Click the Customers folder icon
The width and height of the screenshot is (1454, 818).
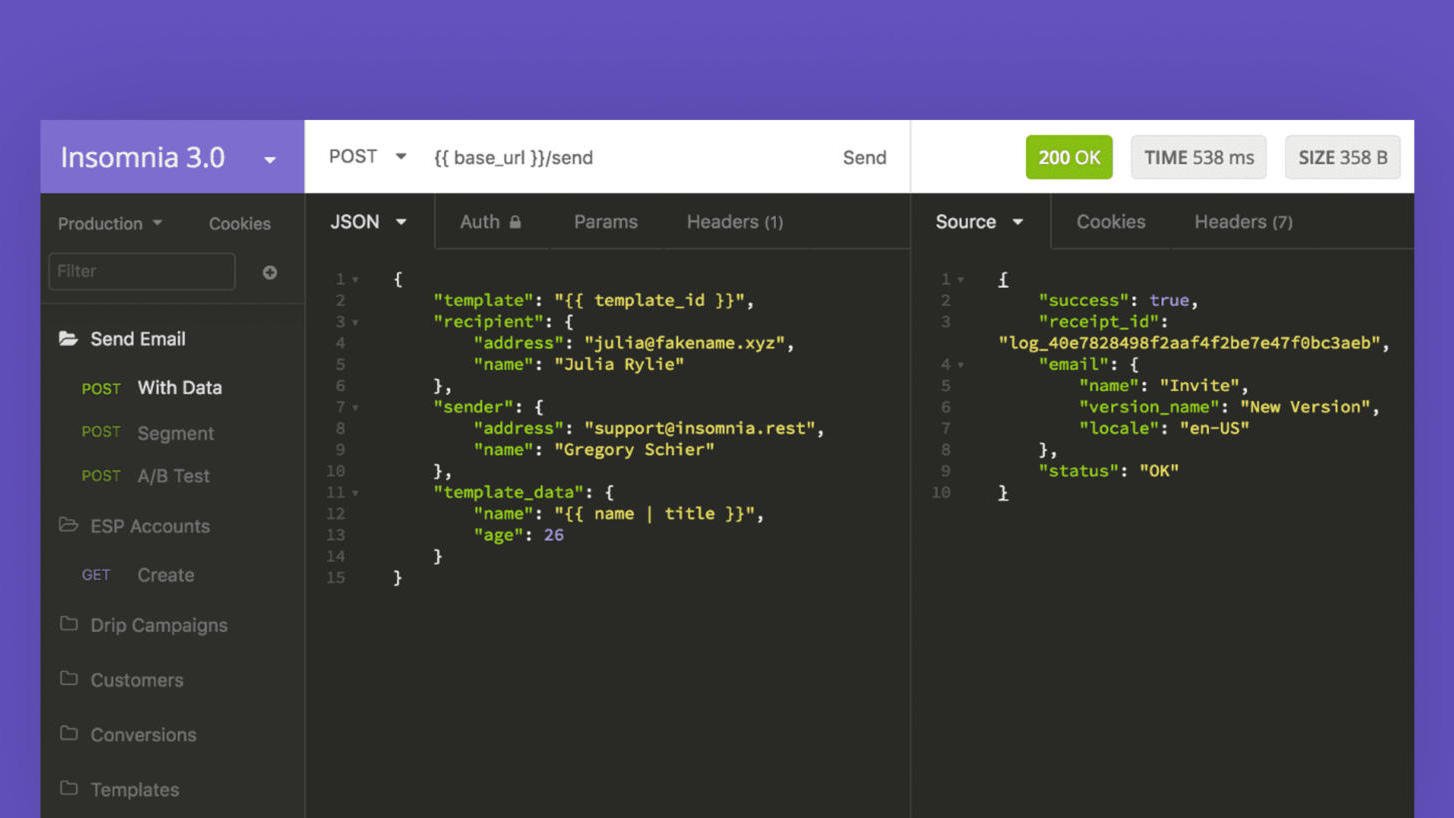coord(68,679)
